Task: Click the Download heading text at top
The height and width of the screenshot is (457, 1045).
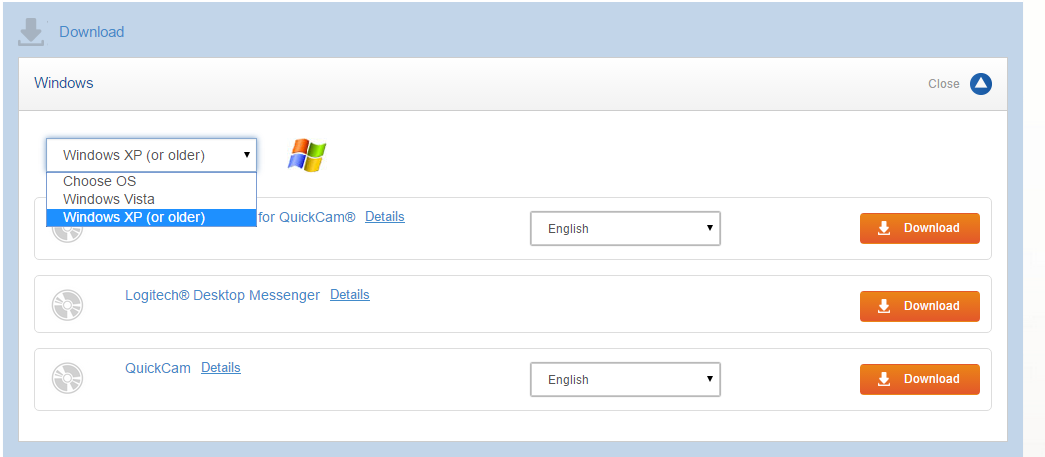Action: pyautogui.click(x=92, y=32)
